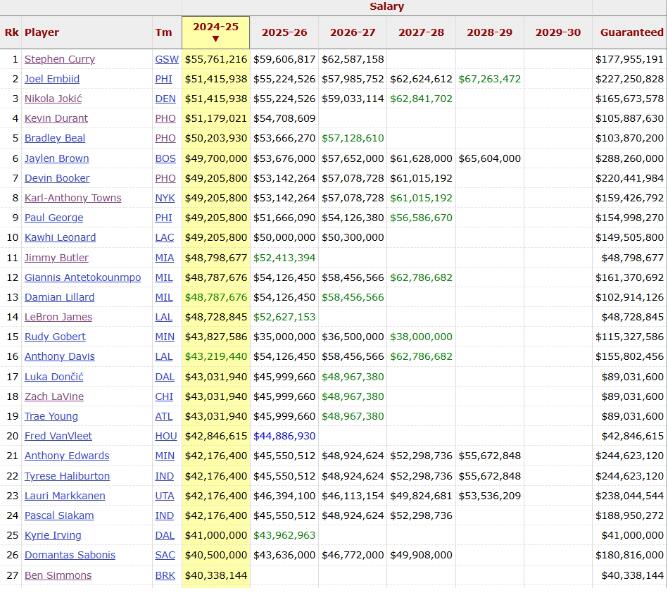
Task: Go to Nikola Jokić's profile
Action: point(53,99)
